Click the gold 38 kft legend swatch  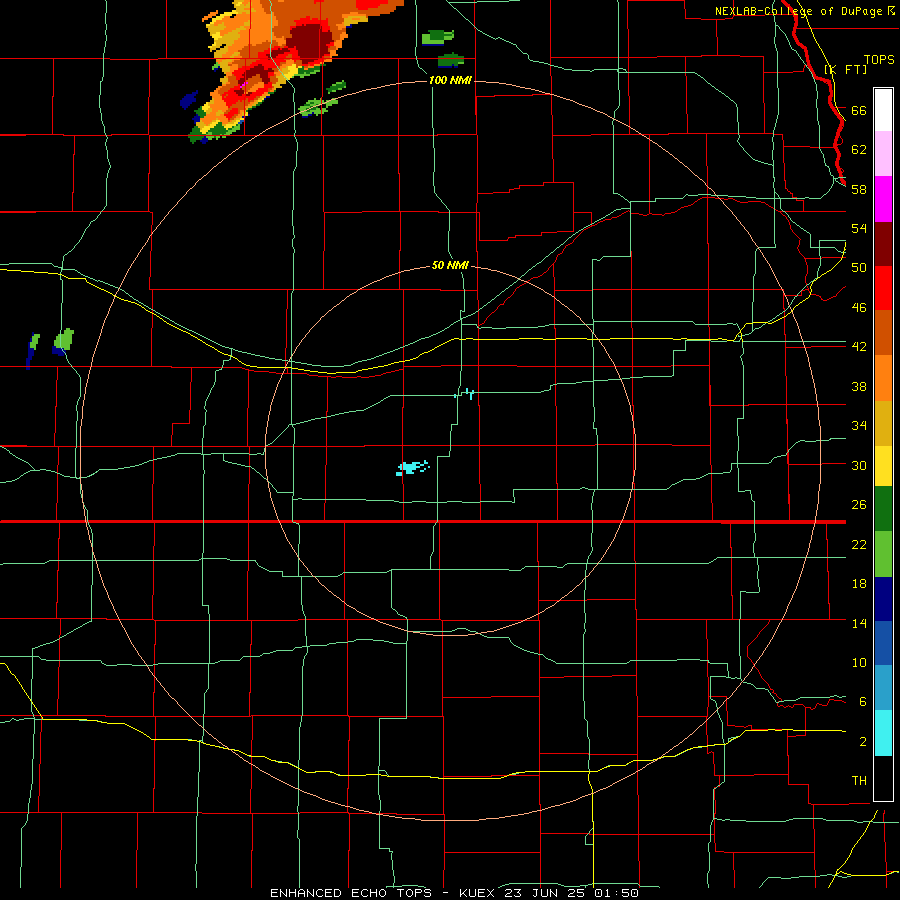point(883,423)
